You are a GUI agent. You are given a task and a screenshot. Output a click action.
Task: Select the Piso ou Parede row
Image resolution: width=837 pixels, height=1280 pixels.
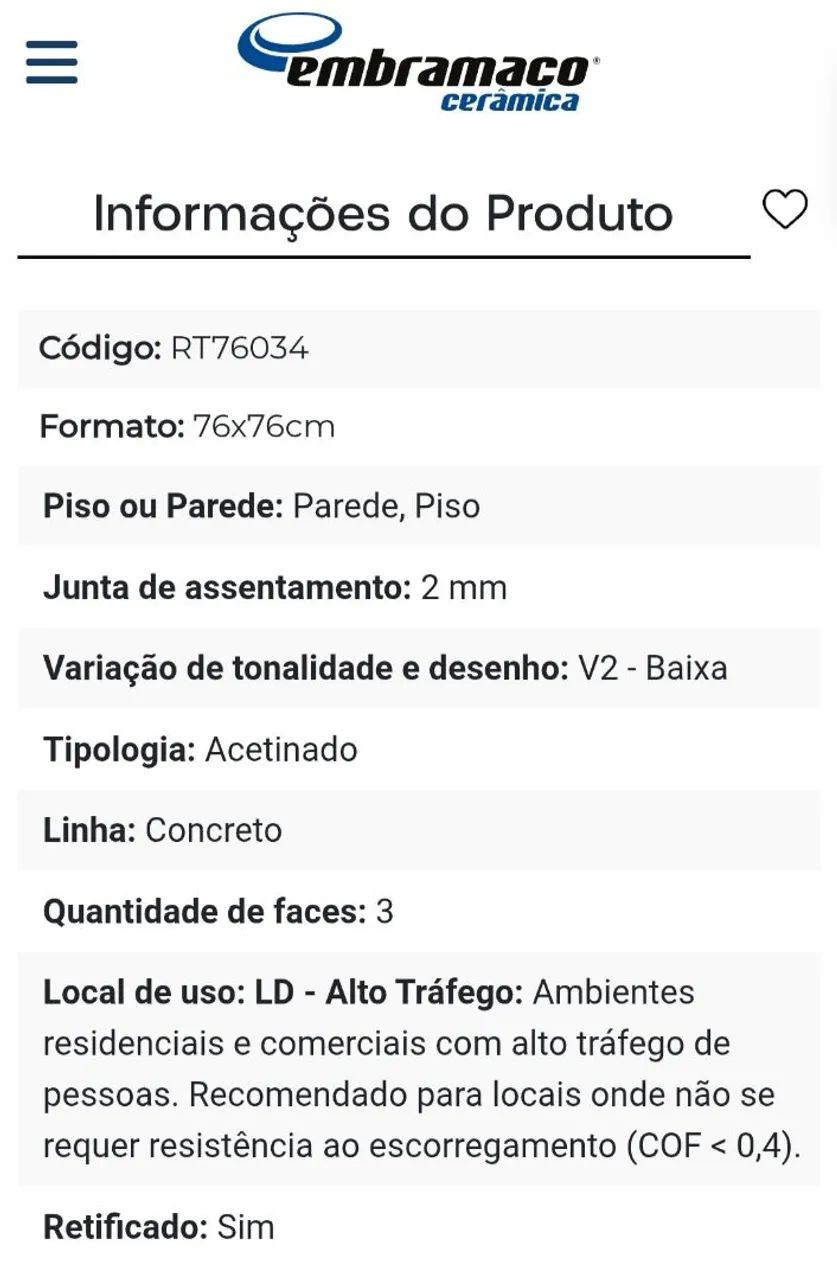tap(418, 506)
